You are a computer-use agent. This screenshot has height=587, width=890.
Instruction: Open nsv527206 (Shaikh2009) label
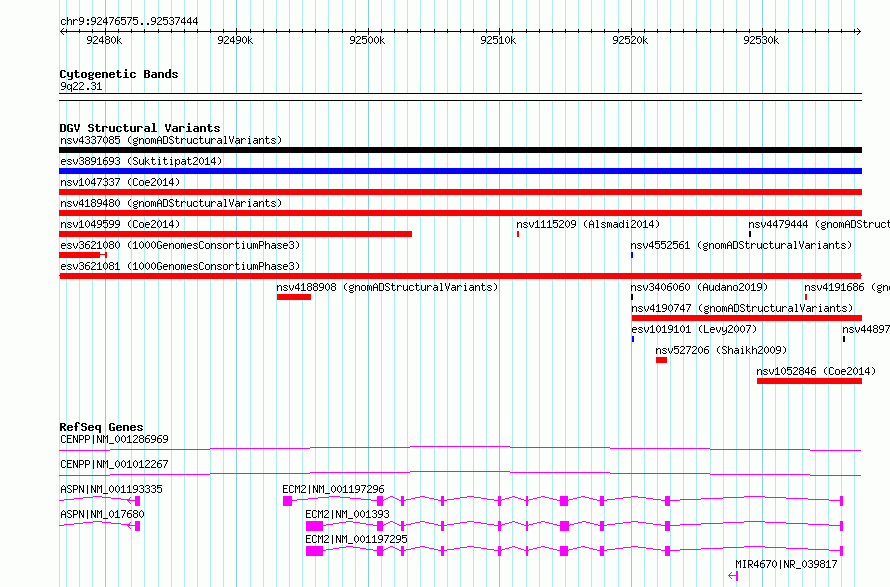pyautogui.click(x=721, y=350)
